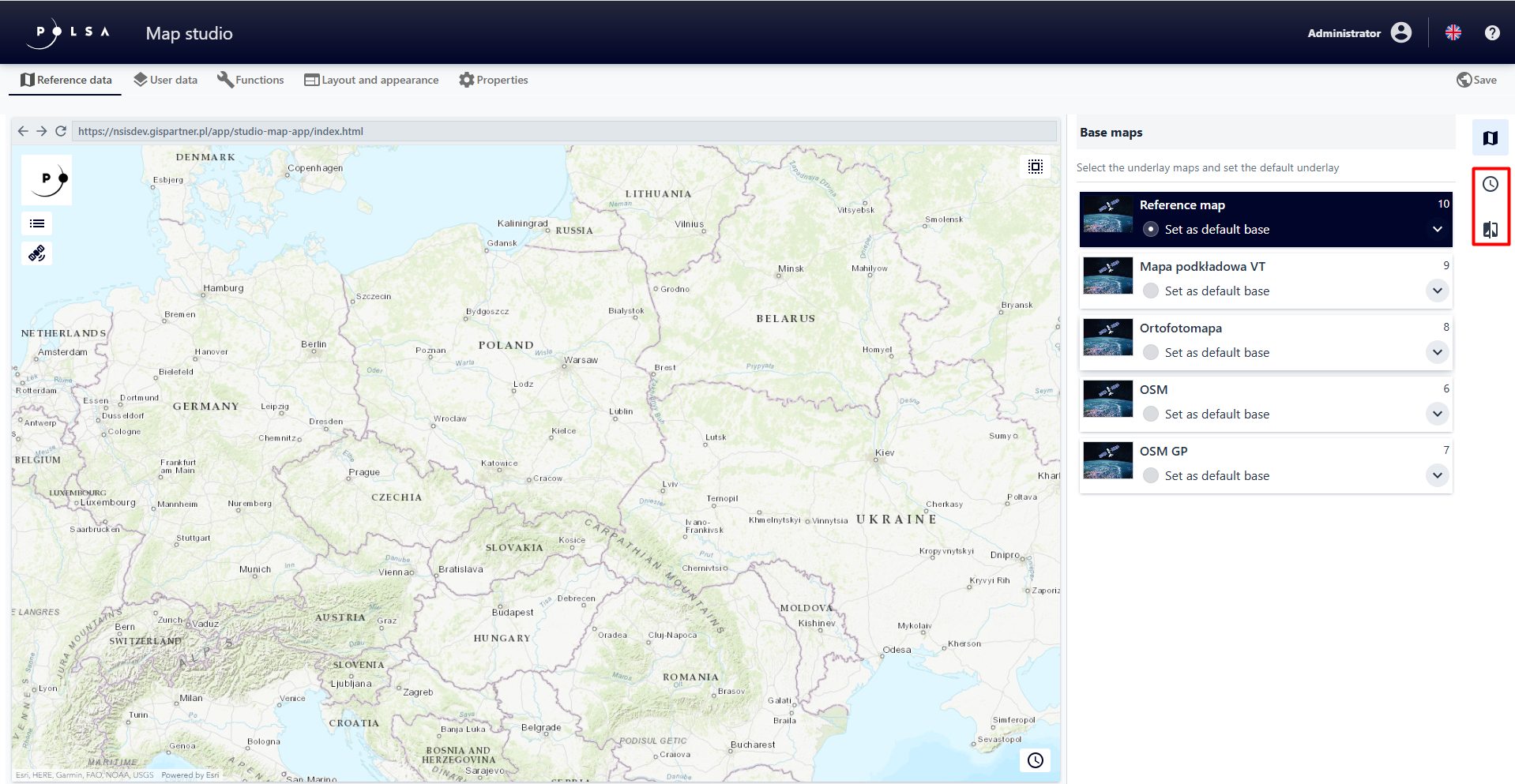Screen dimensions: 1515x784
Task: Click the satellite icon on the map
Action: (37, 253)
